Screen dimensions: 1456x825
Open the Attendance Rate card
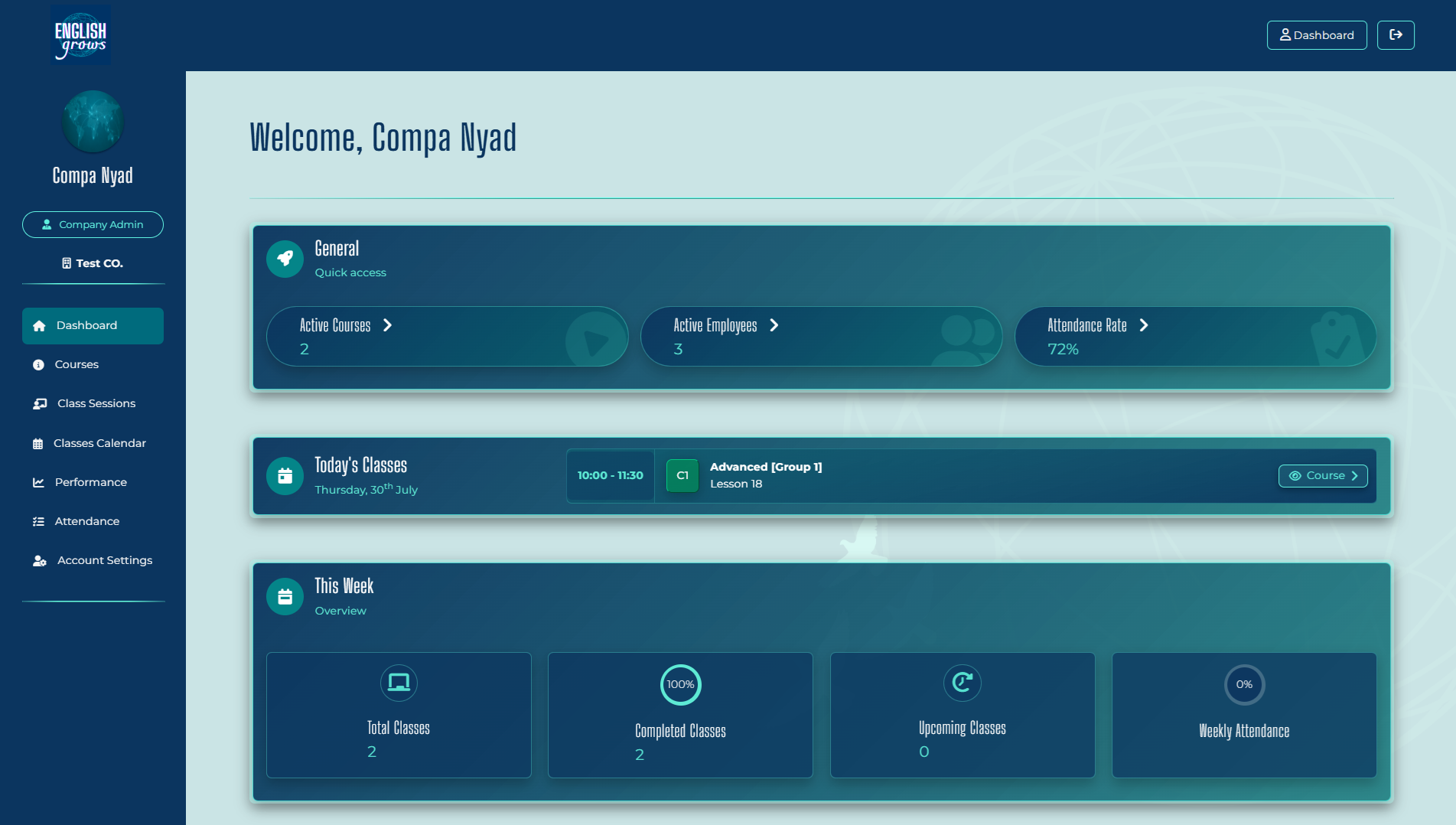[1195, 337]
